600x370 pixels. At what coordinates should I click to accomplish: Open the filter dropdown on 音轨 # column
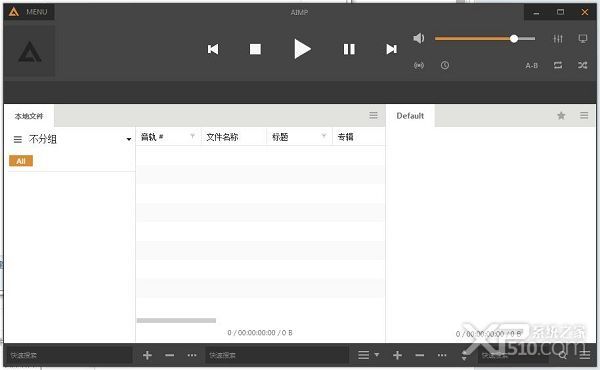(192, 136)
